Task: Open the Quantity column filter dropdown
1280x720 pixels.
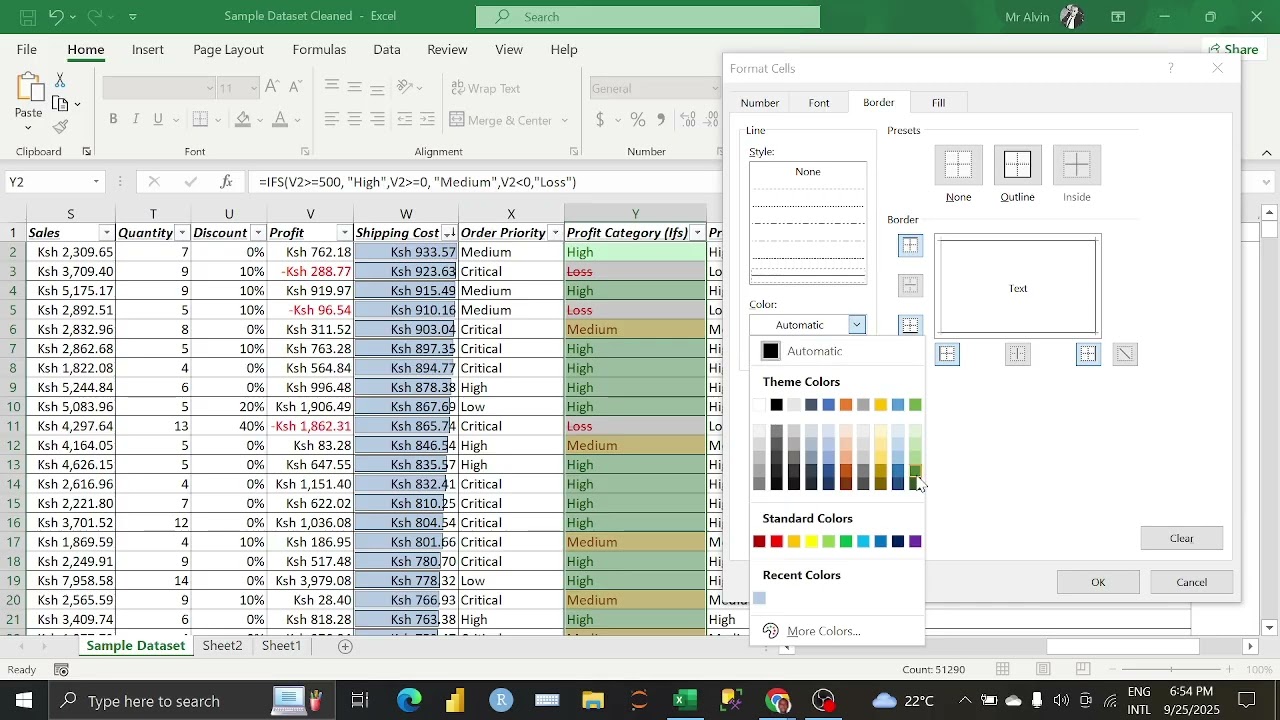Action: point(182,233)
